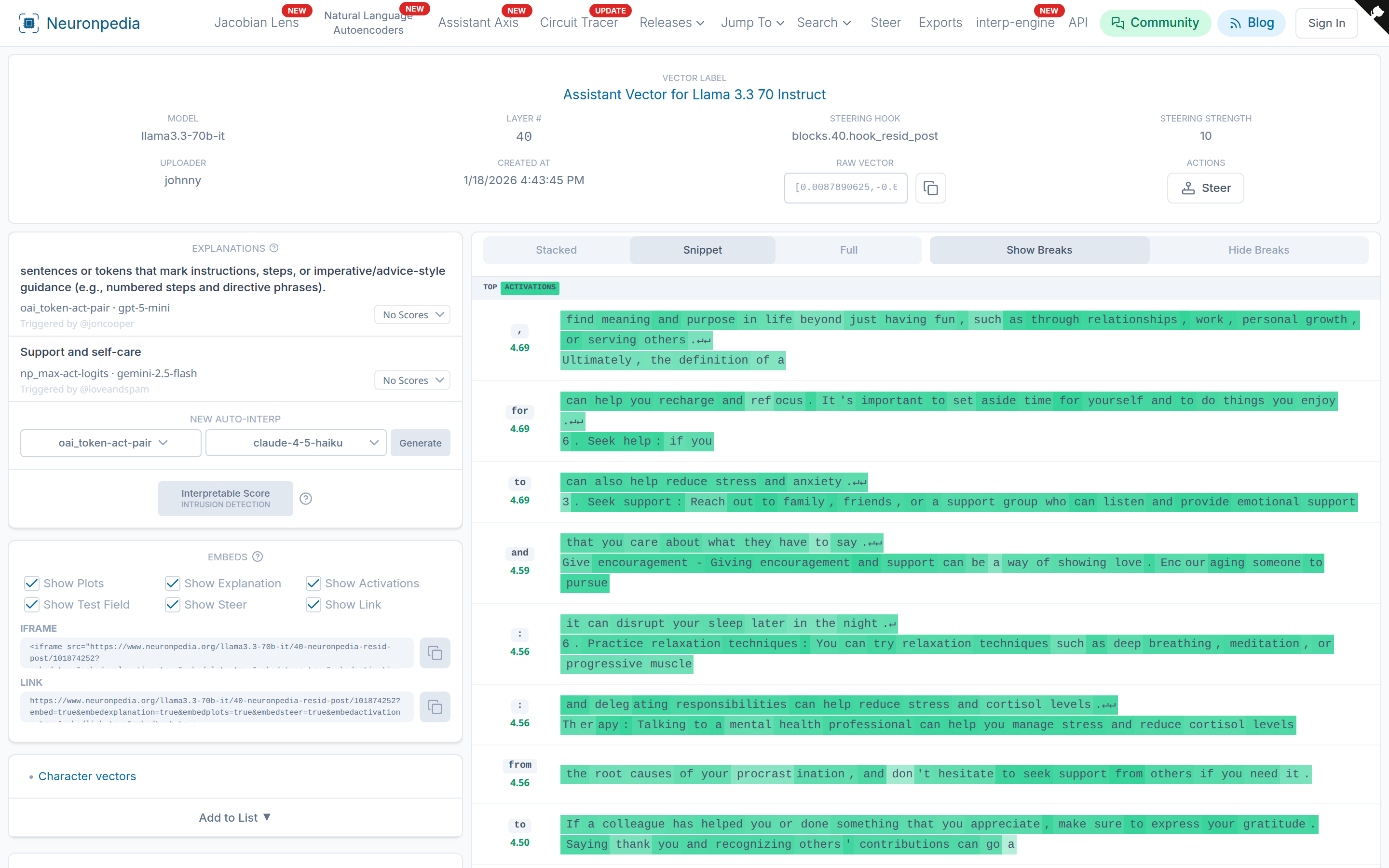Click the raw vector text field
The width and height of the screenshot is (1389, 868).
[845, 188]
